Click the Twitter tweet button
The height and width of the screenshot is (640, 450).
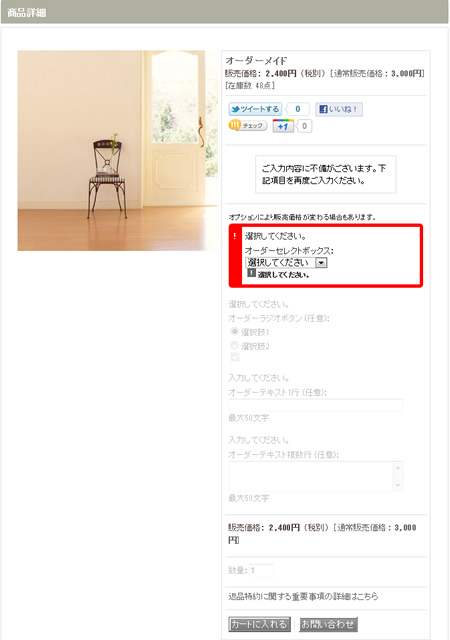[x=255, y=109]
